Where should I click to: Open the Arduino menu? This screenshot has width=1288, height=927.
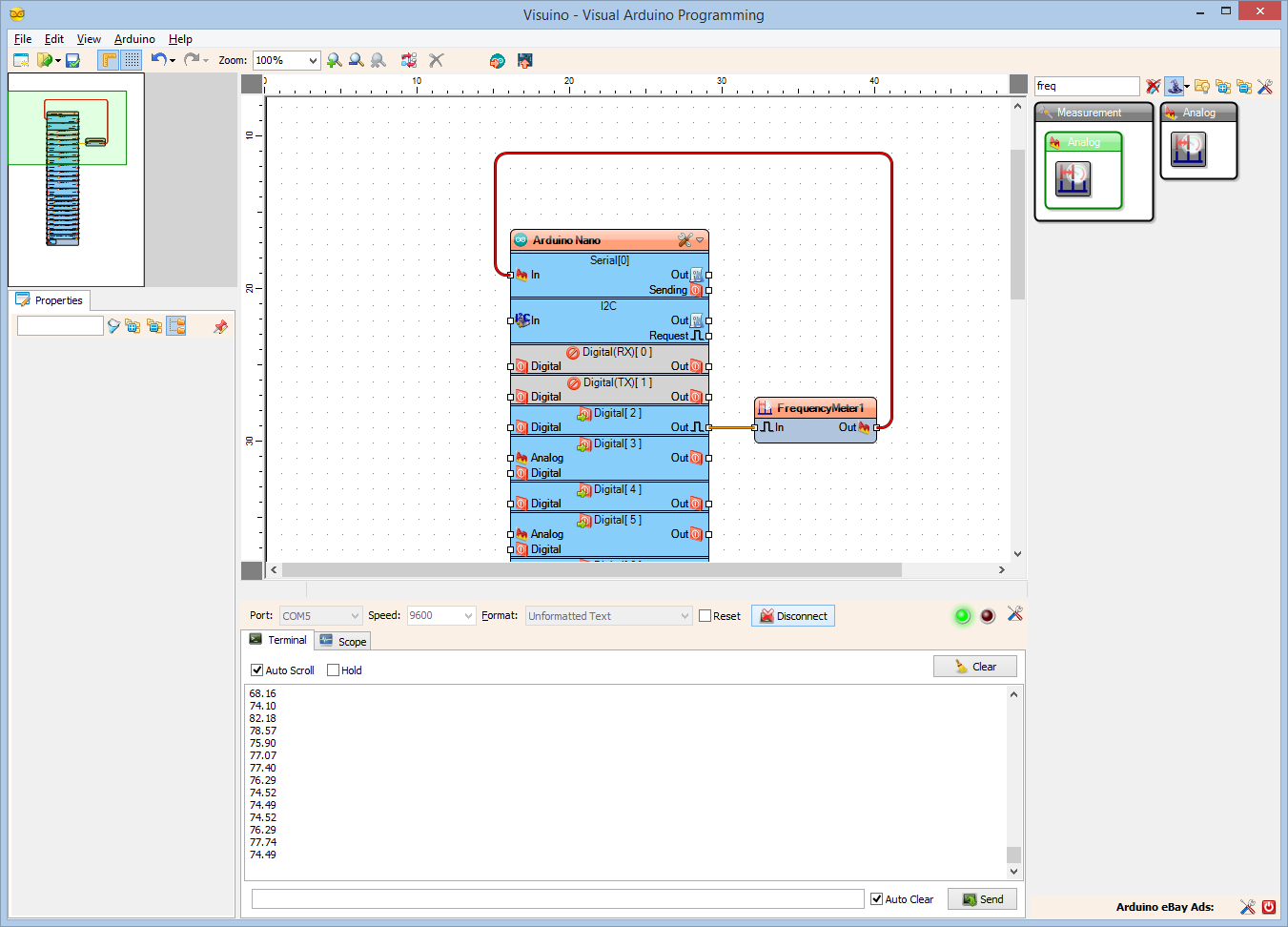click(x=133, y=39)
